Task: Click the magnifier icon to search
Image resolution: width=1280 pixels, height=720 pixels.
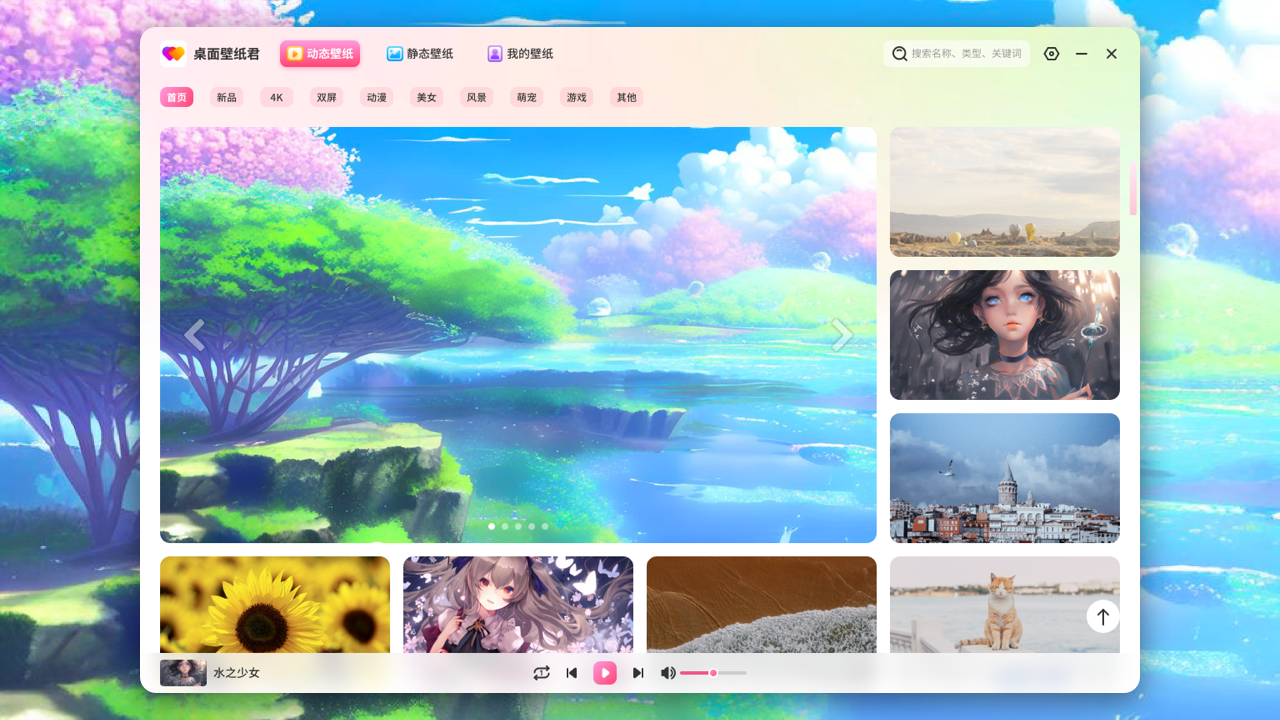Action: click(x=899, y=53)
